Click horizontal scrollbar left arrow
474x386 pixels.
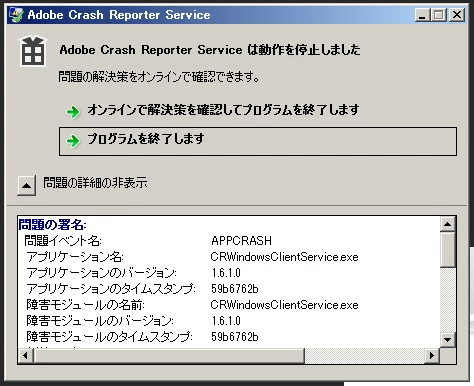tap(25, 356)
